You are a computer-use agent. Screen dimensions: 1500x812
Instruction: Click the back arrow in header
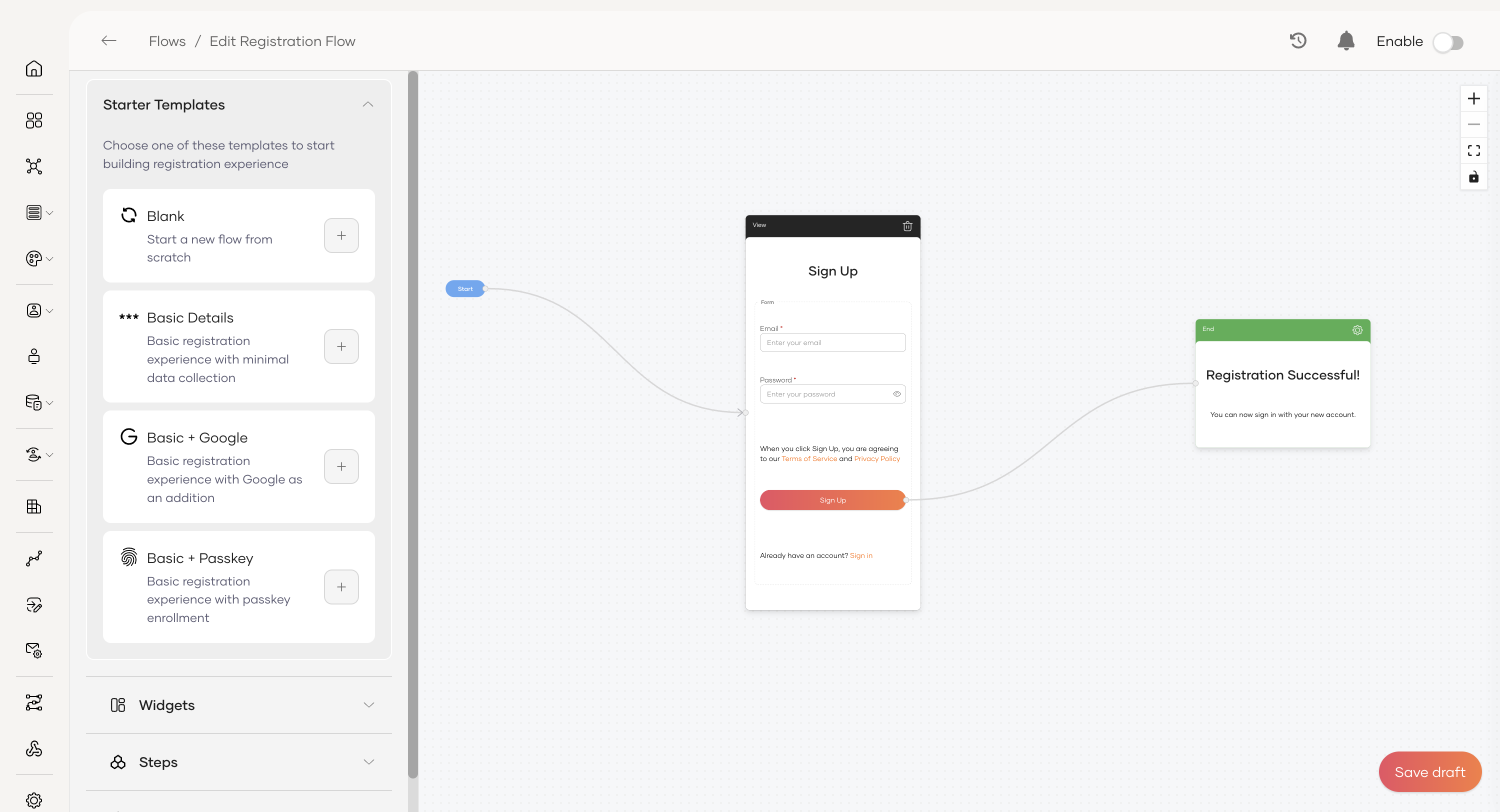pos(109,41)
